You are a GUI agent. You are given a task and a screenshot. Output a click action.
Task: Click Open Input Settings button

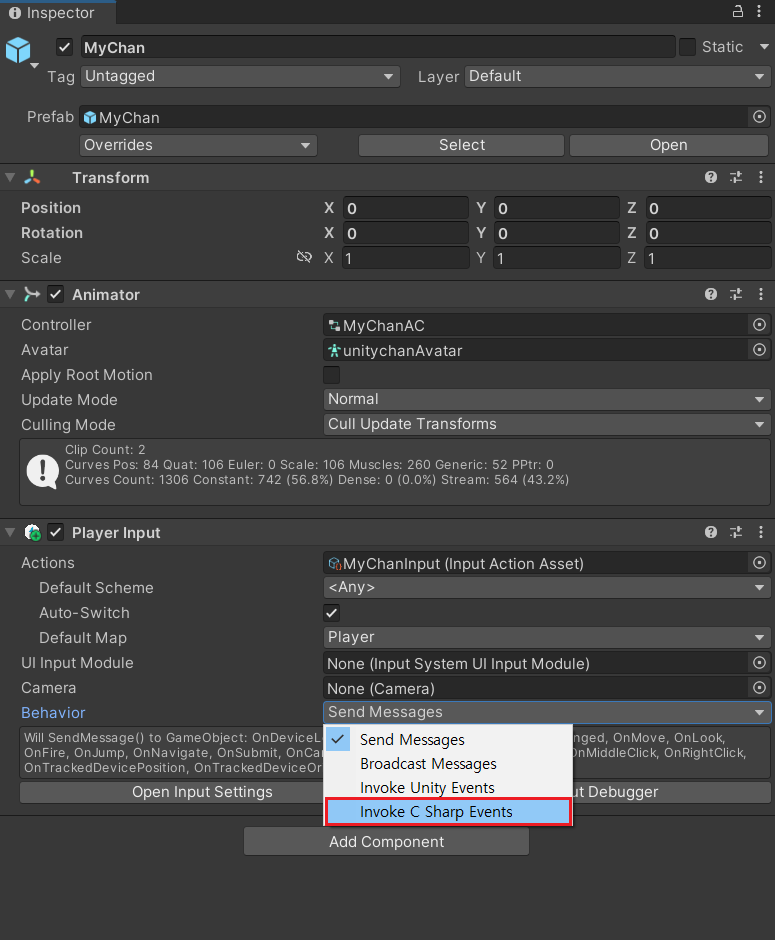172,792
